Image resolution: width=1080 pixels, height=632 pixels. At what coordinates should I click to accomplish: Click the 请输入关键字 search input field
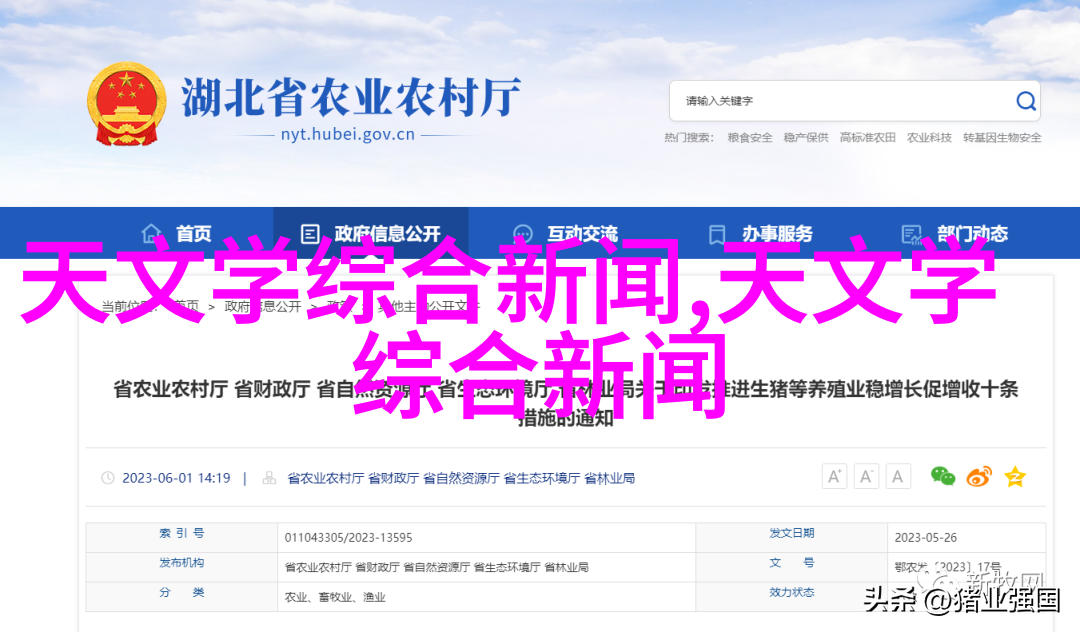[x=840, y=101]
